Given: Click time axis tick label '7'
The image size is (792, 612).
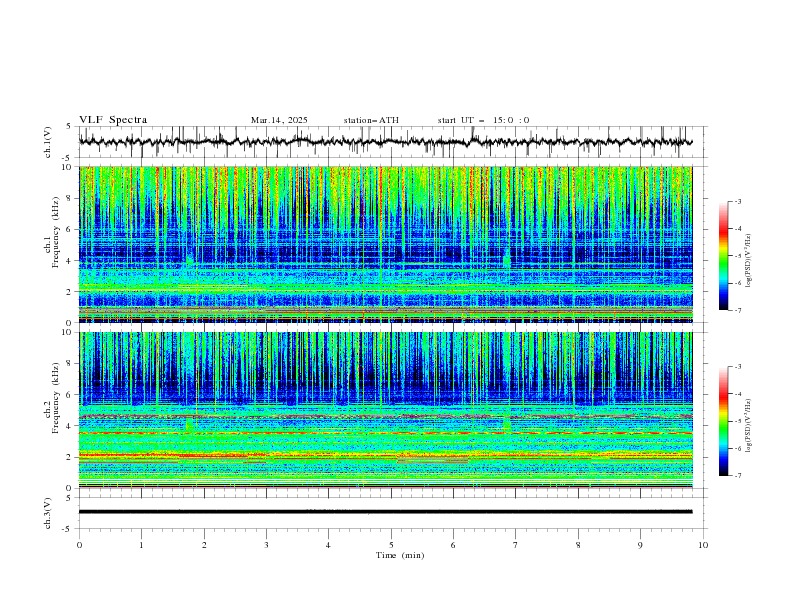Looking at the screenshot, I should pos(516,545).
